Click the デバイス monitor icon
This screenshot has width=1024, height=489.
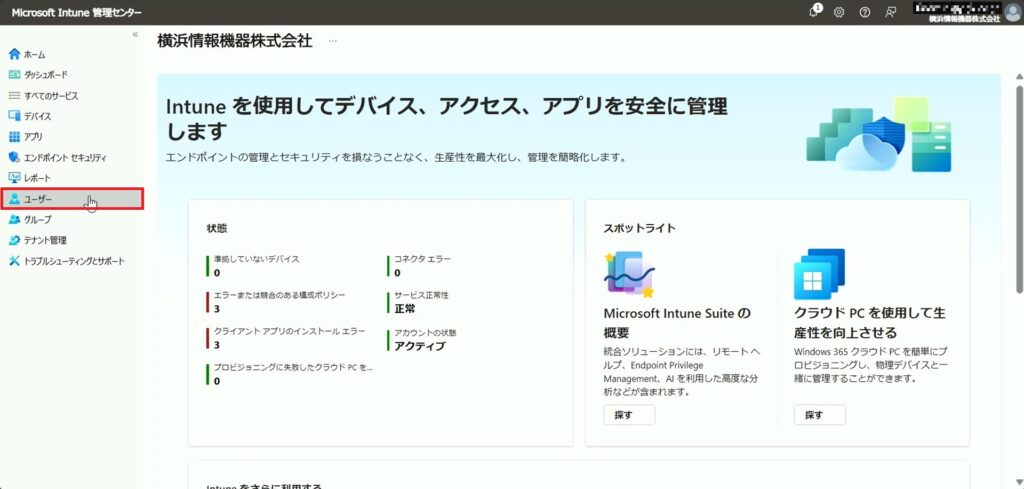tap(14, 116)
